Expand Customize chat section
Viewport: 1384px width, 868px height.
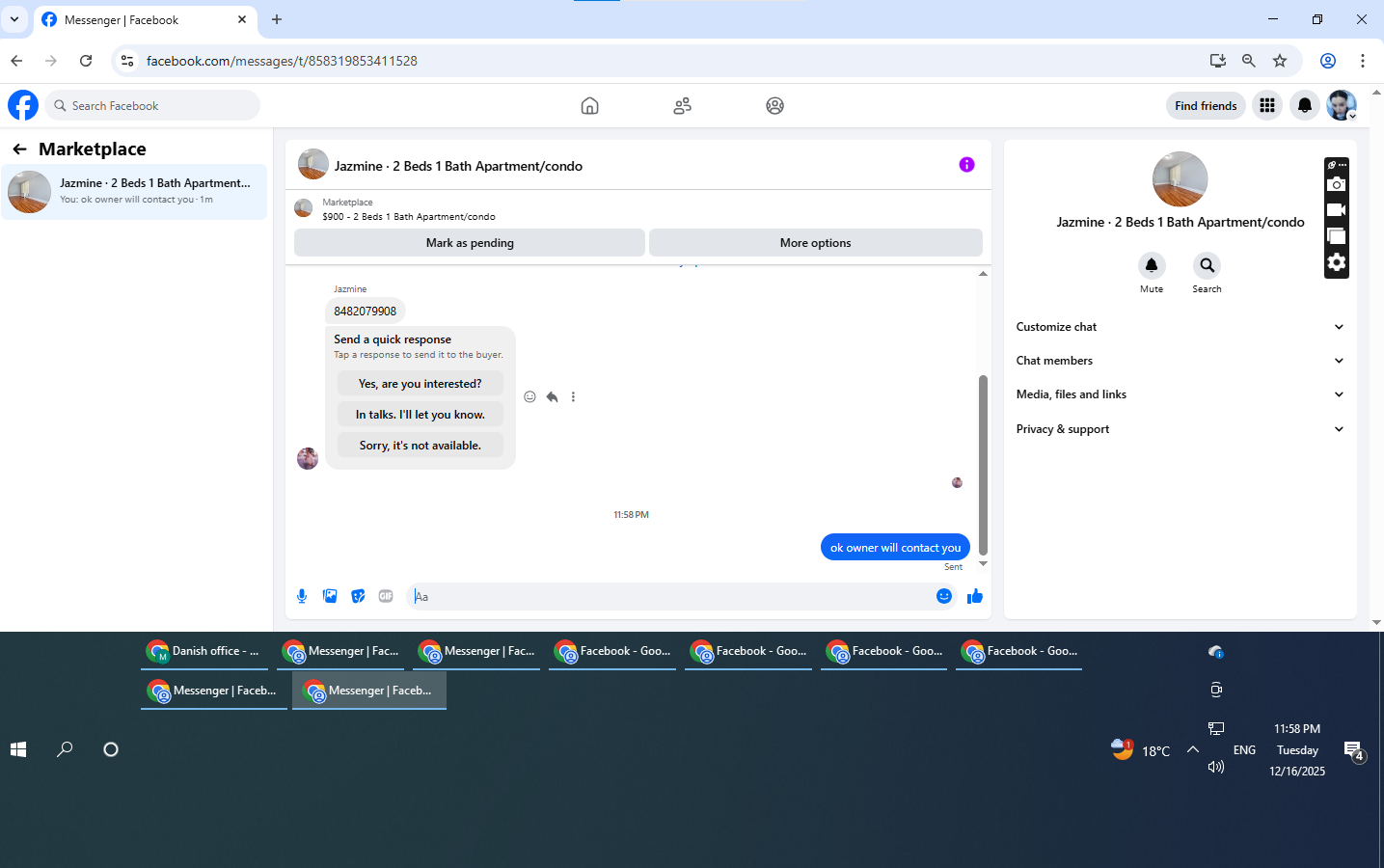pyautogui.click(x=1180, y=327)
